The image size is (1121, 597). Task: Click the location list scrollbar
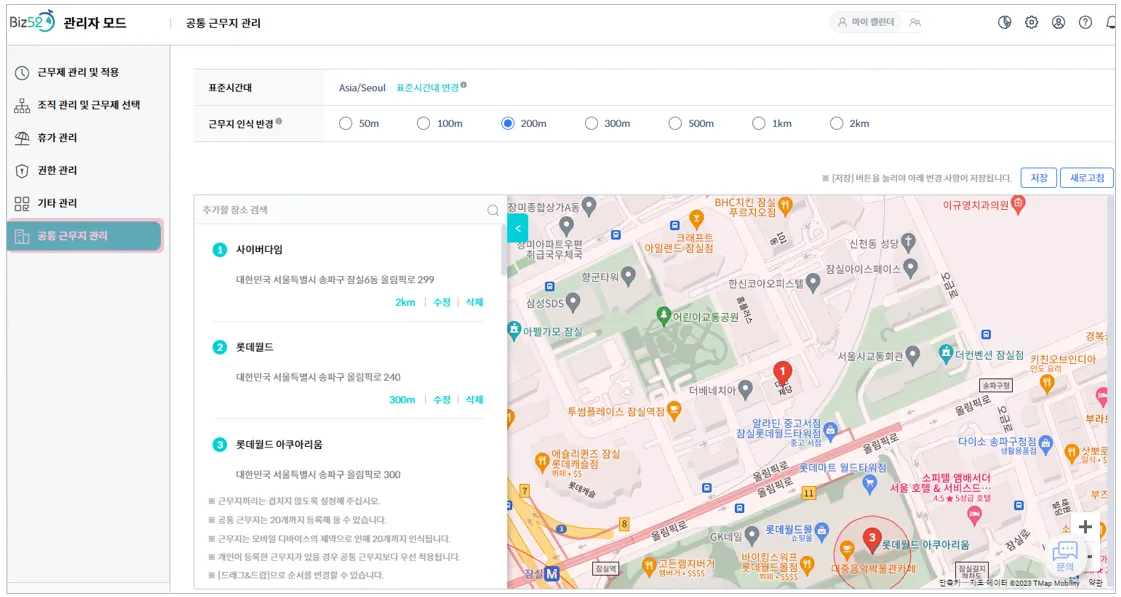504,252
